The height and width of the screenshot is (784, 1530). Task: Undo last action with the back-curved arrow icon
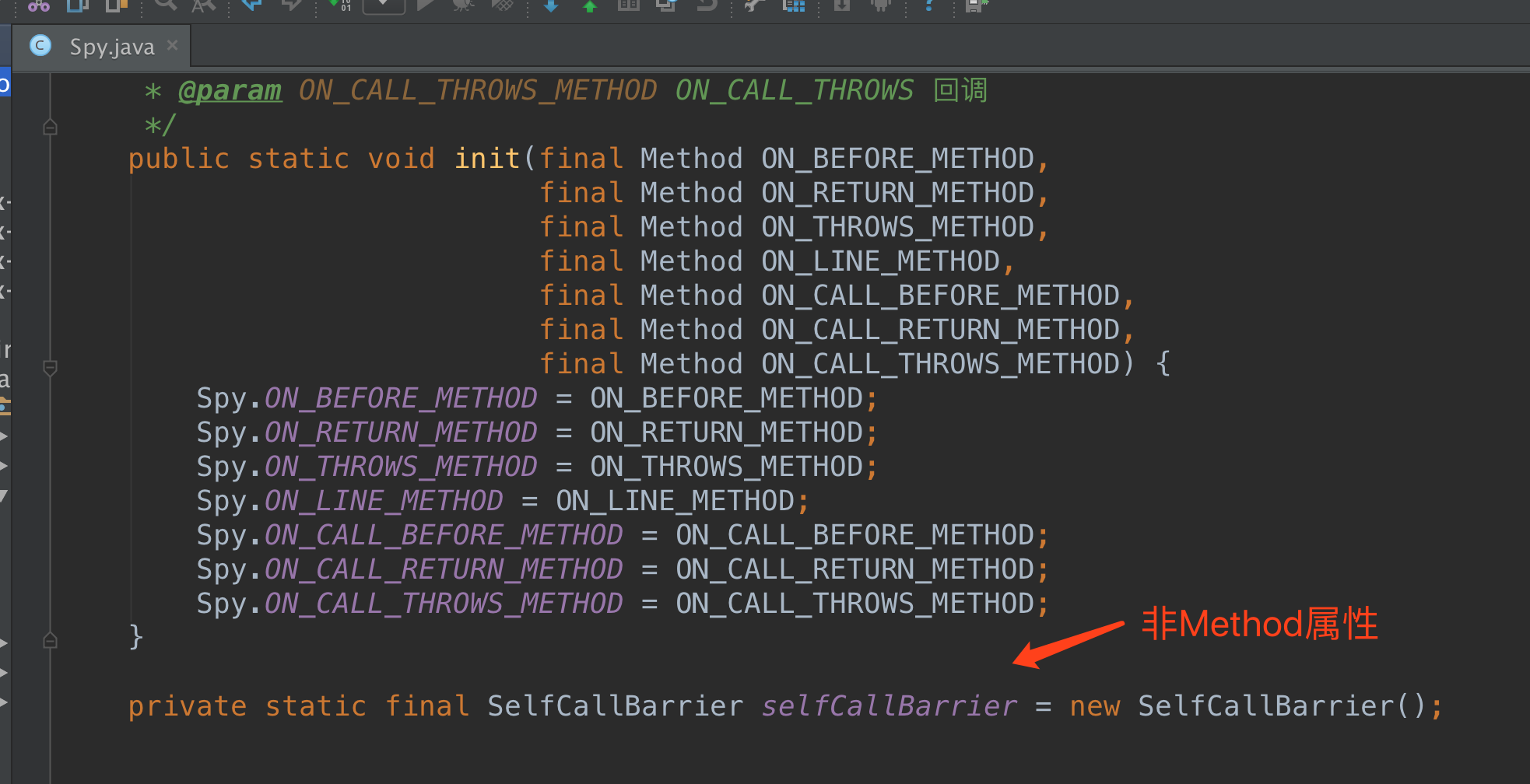point(707,6)
